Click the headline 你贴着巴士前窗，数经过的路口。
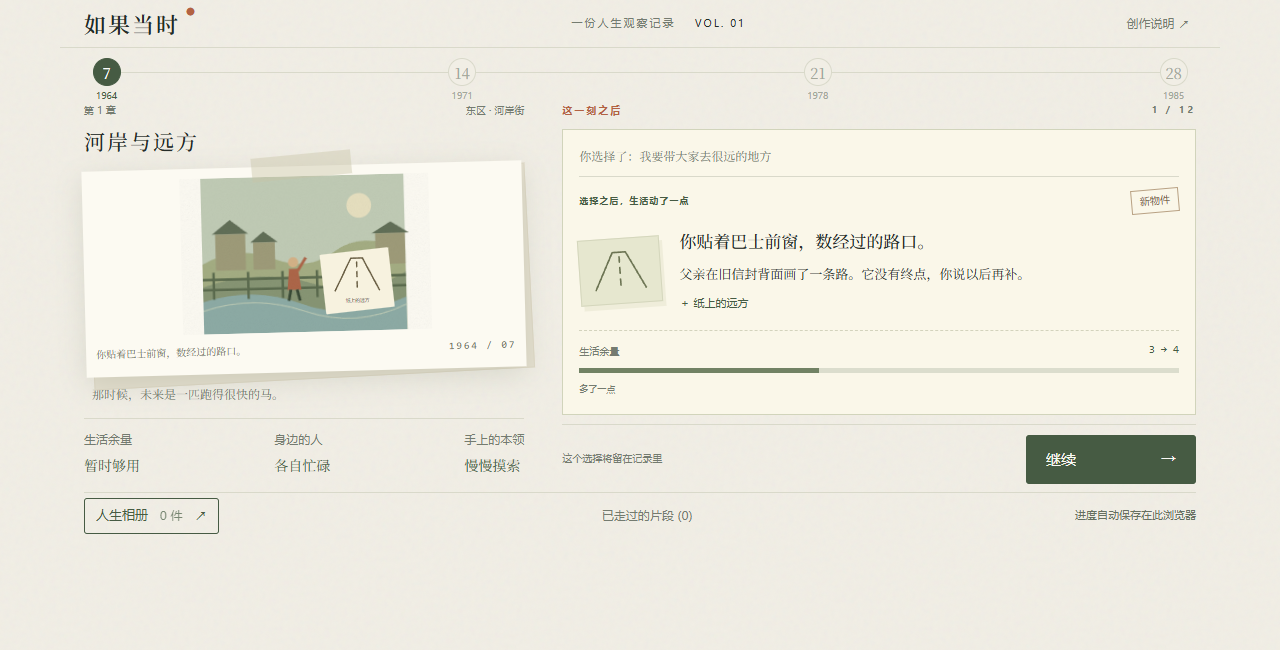 point(806,242)
